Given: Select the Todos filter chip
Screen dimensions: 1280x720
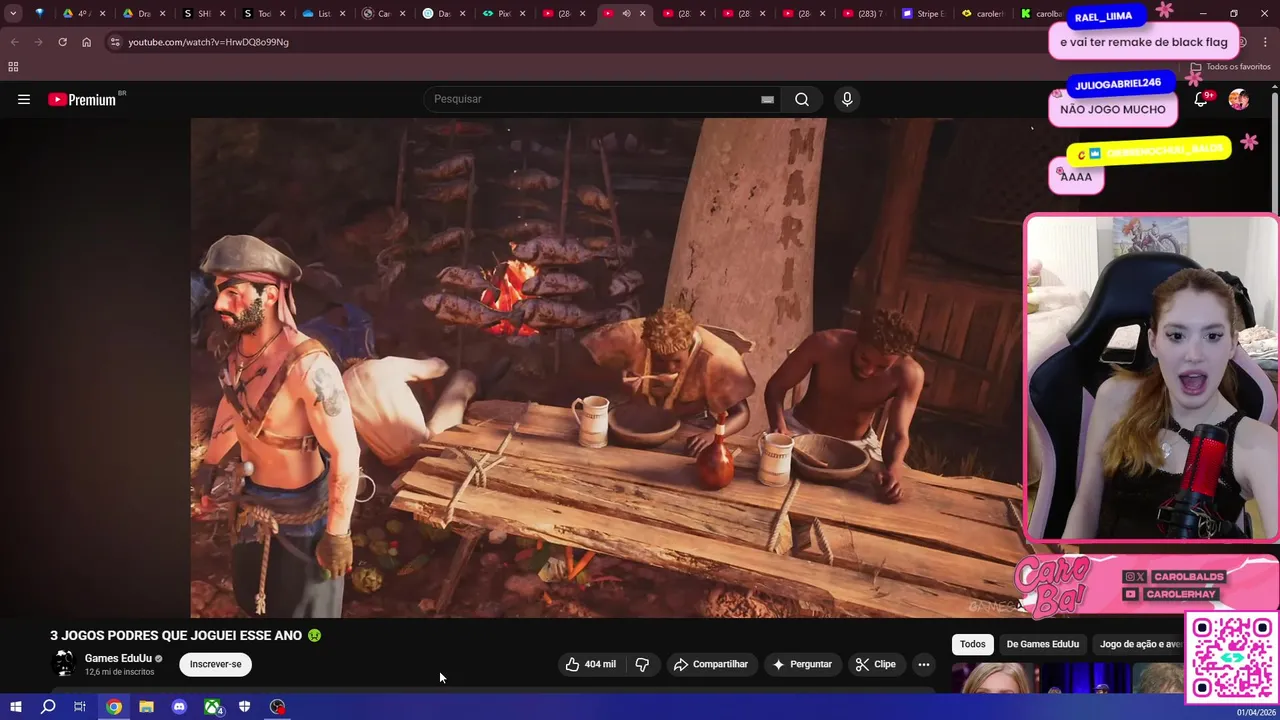Looking at the screenshot, I should tap(972, 644).
